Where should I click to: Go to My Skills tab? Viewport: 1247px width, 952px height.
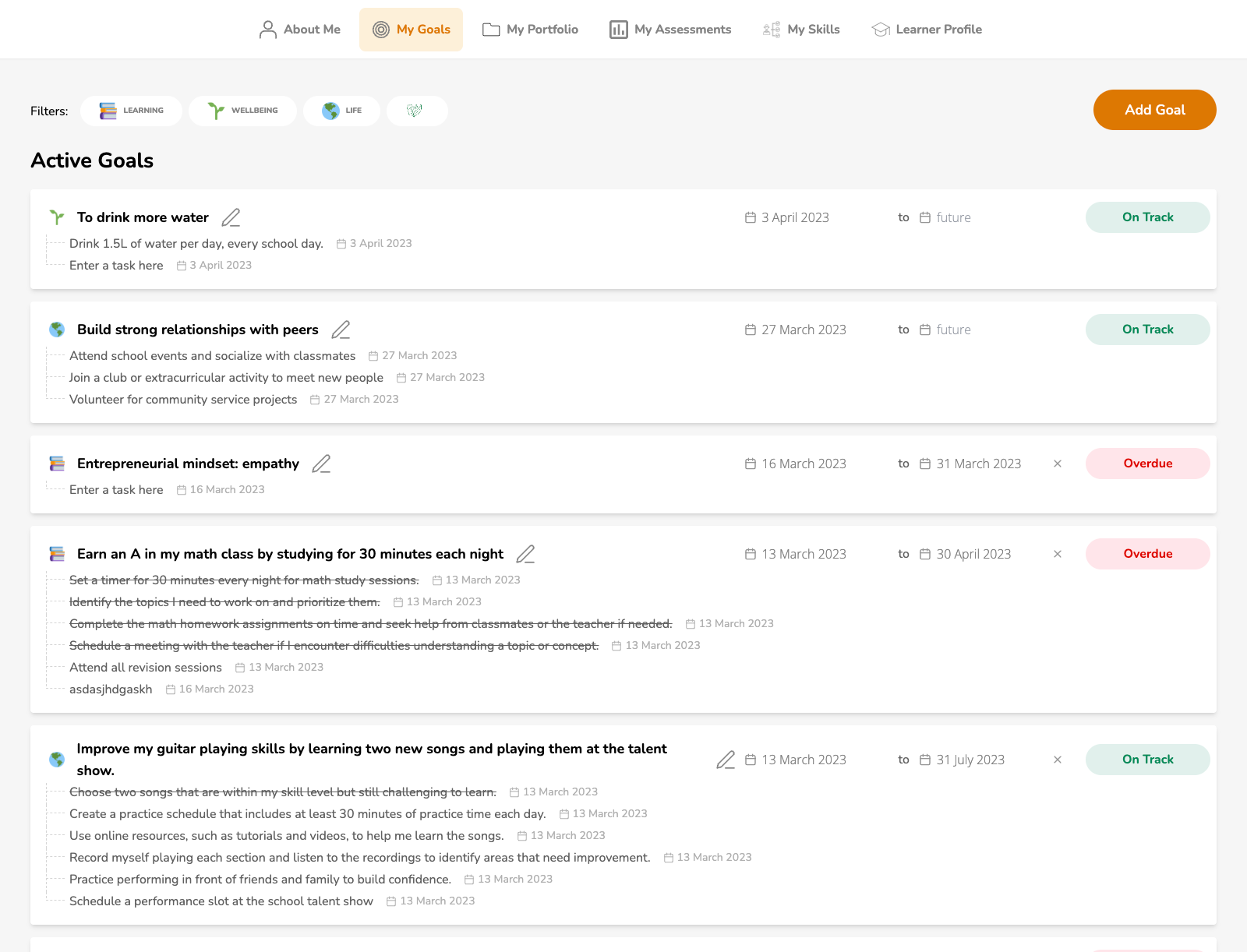pos(801,30)
